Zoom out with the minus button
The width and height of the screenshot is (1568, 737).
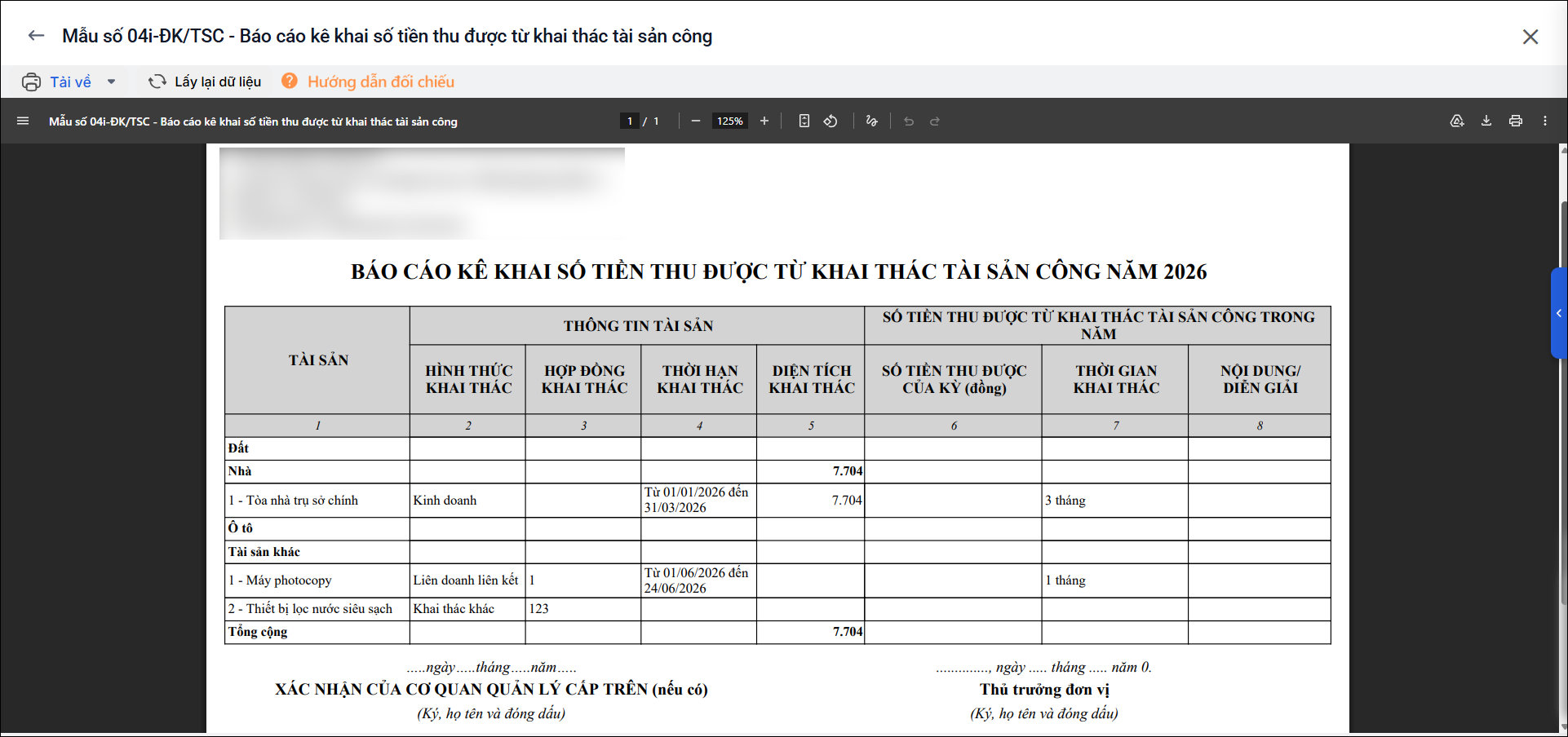pyautogui.click(x=696, y=121)
